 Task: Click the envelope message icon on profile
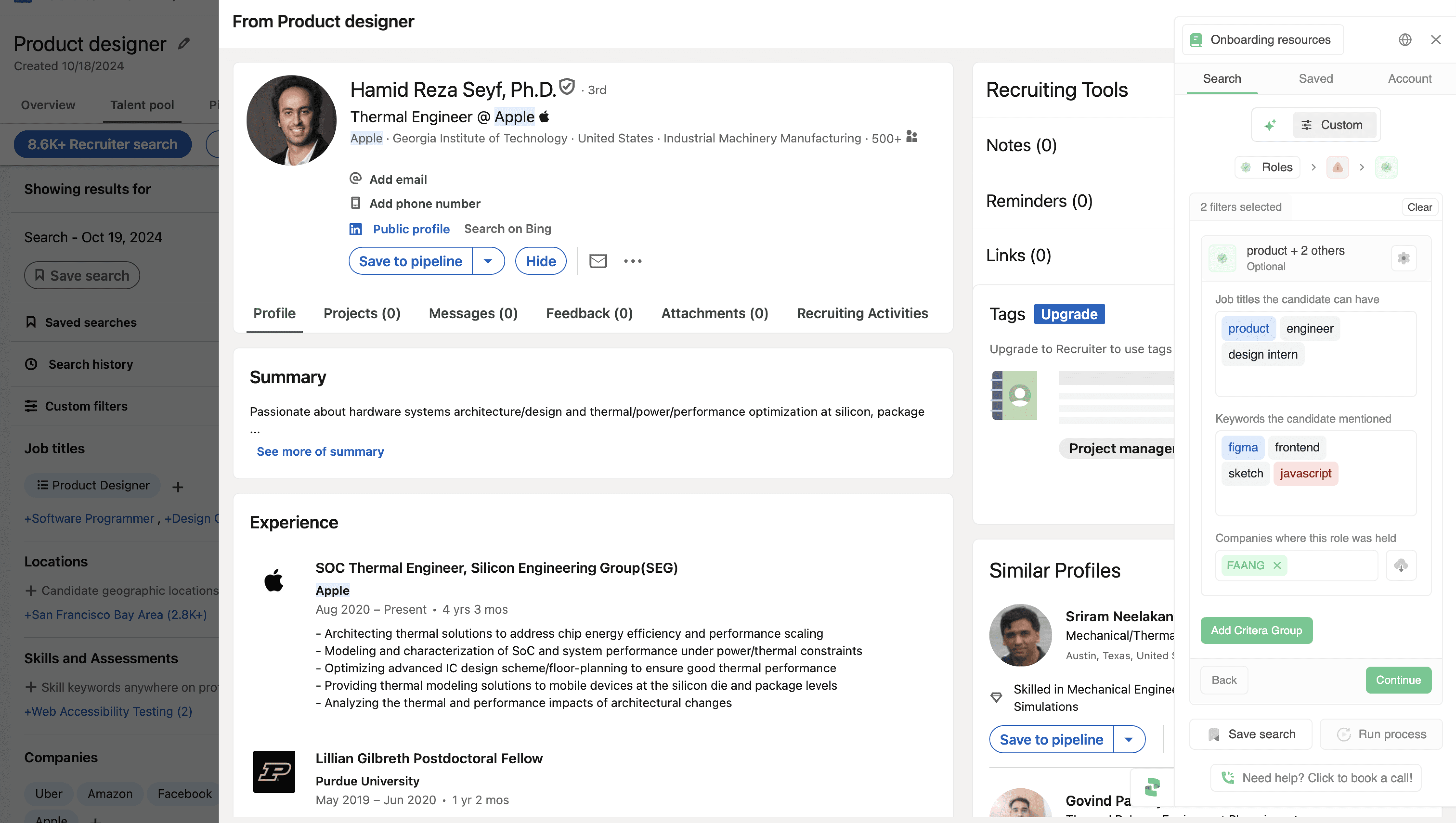tap(598, 261)
